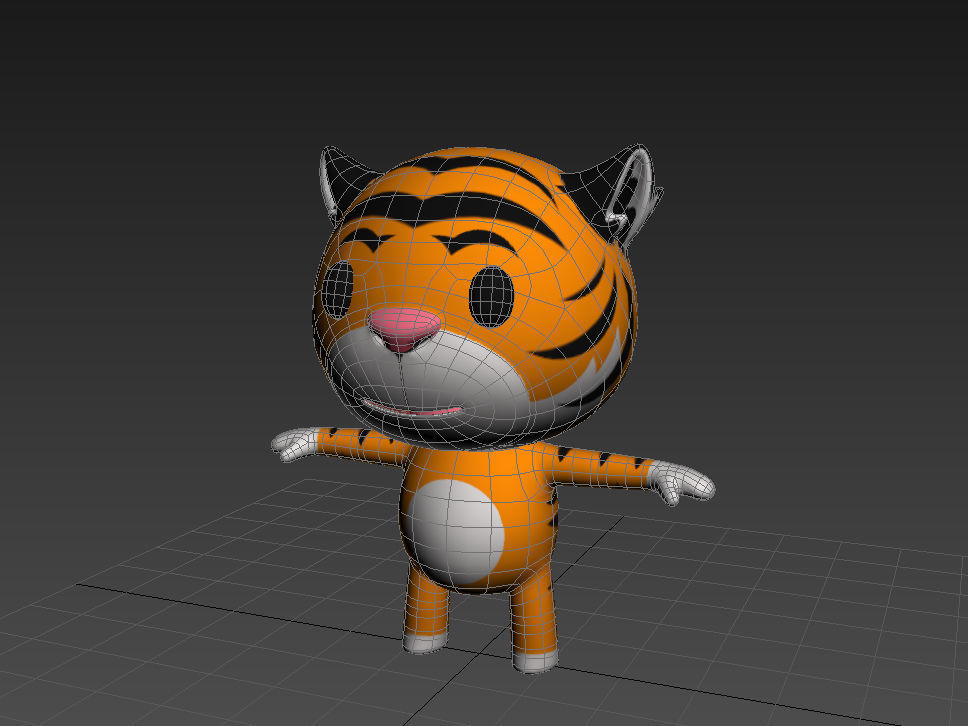Click the tiger's black eye below the striped cheek
This screenshot has height=726, width=968.
[491, 296]
